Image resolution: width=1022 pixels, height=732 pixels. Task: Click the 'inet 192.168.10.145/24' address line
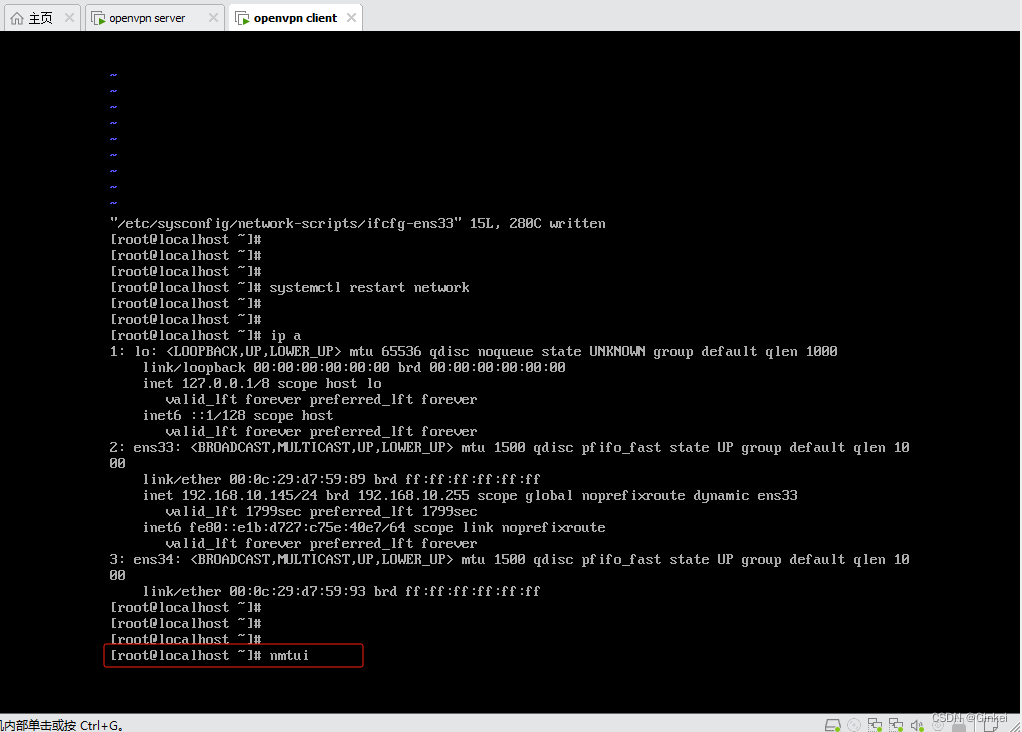(x=470, y=495)
